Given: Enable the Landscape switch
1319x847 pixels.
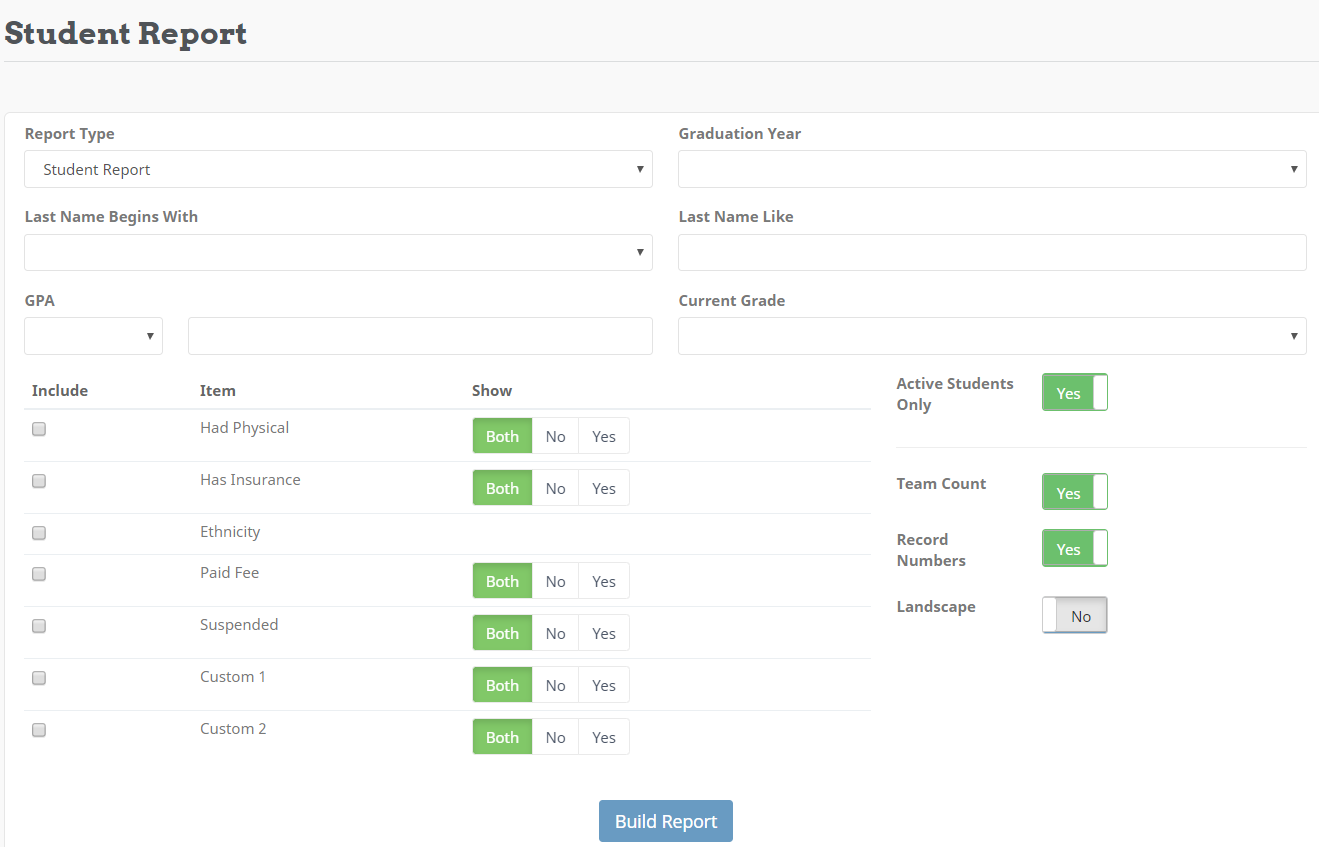Looking at the screenshot, I should 1074,615.
